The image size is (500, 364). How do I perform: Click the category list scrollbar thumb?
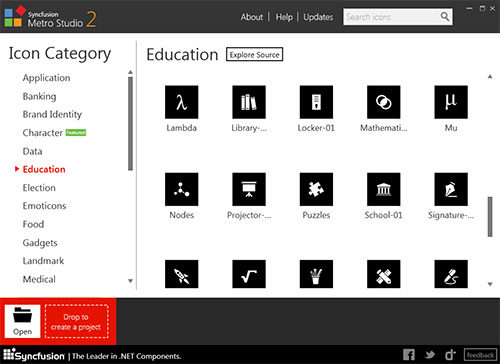coord(130,124)
